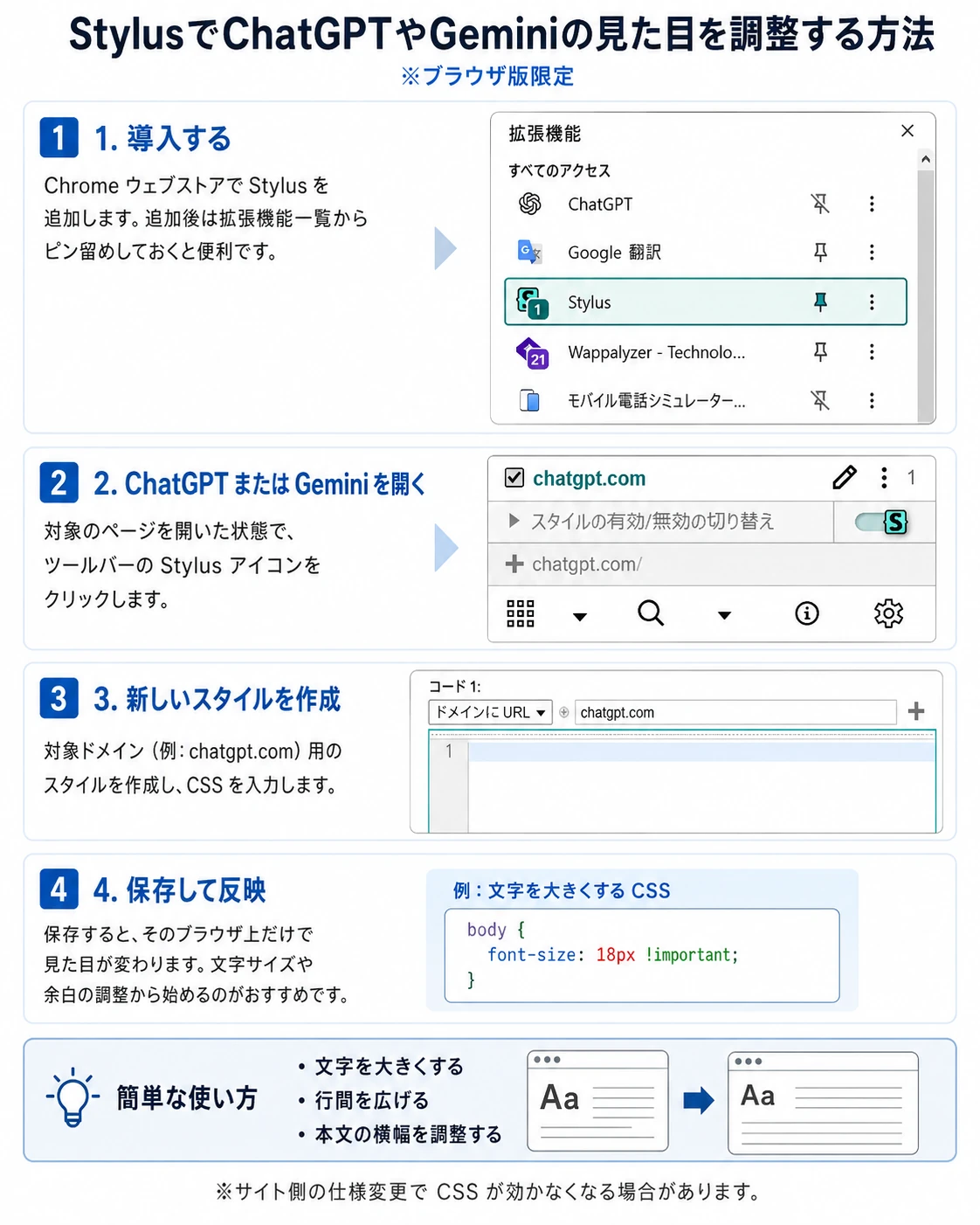980x1225 pixels.
Task: Open dropdown arrow next to magnifier
Action: (x=724, y=616)
